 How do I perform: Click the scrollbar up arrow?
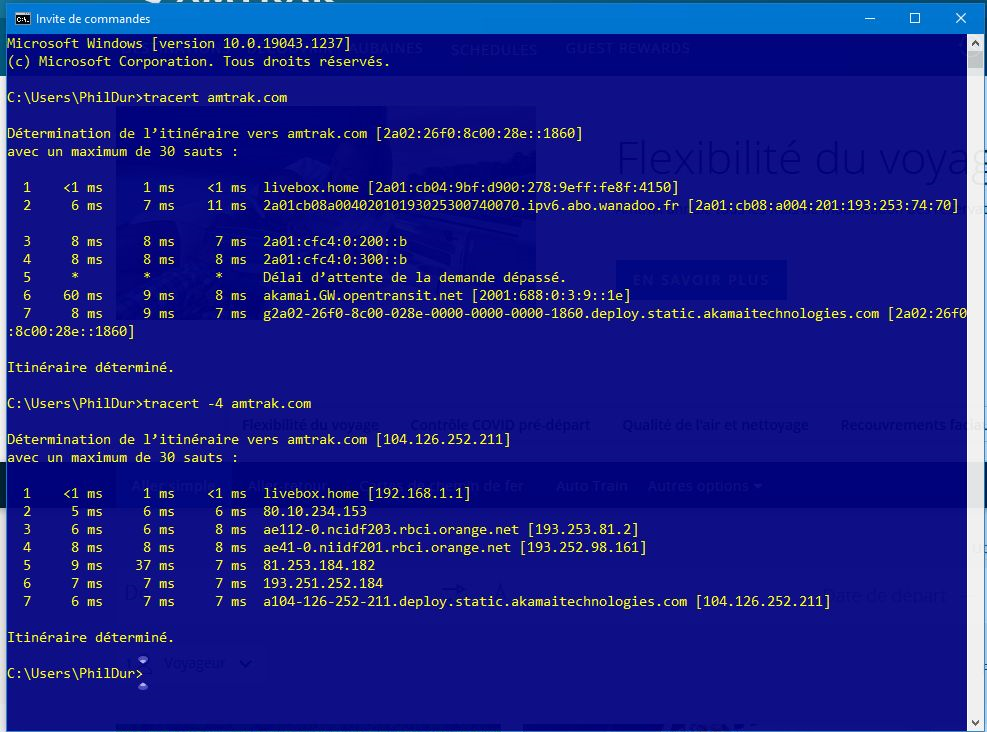pos(976,43)
